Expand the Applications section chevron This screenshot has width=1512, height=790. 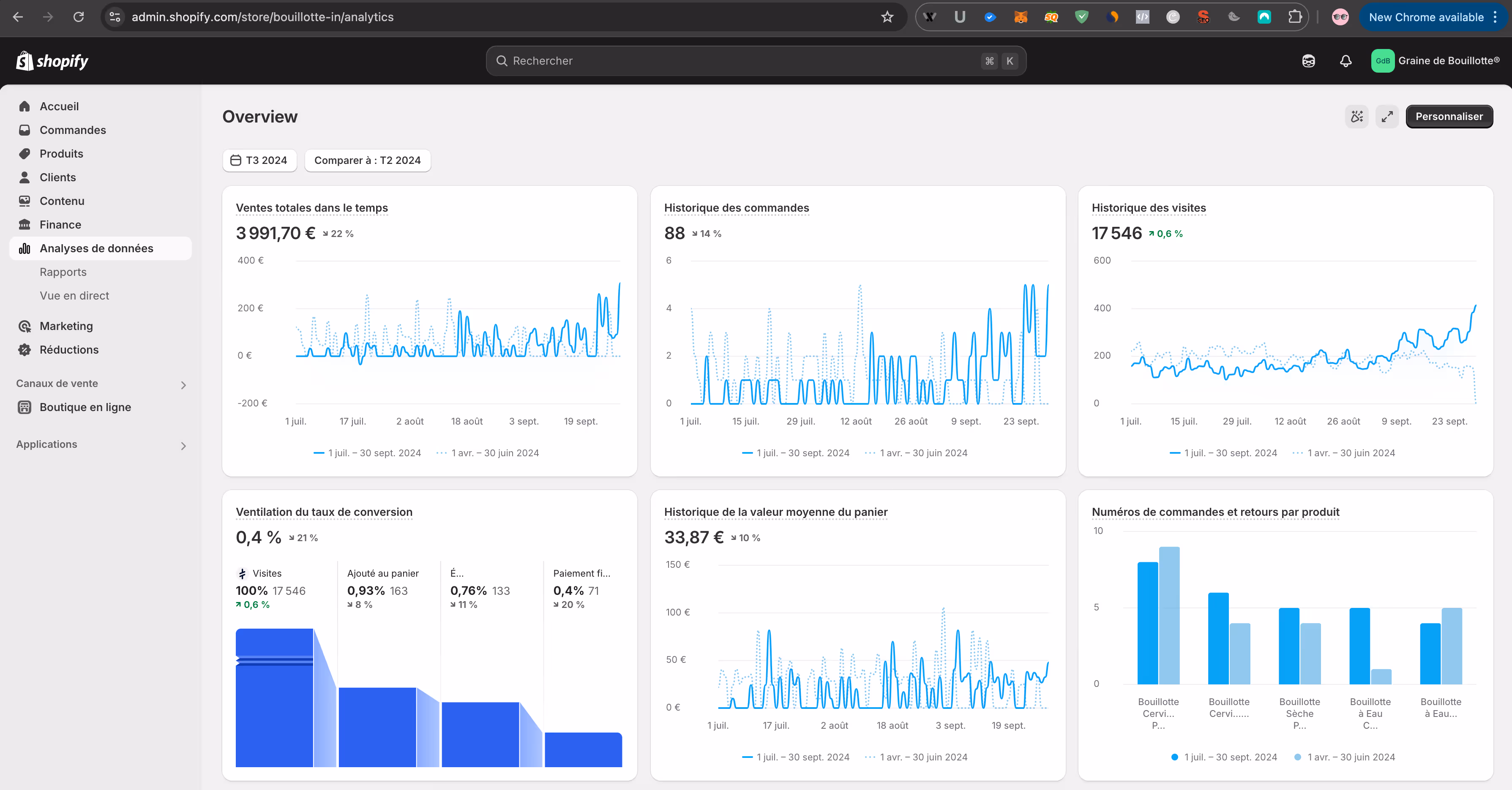183,446
